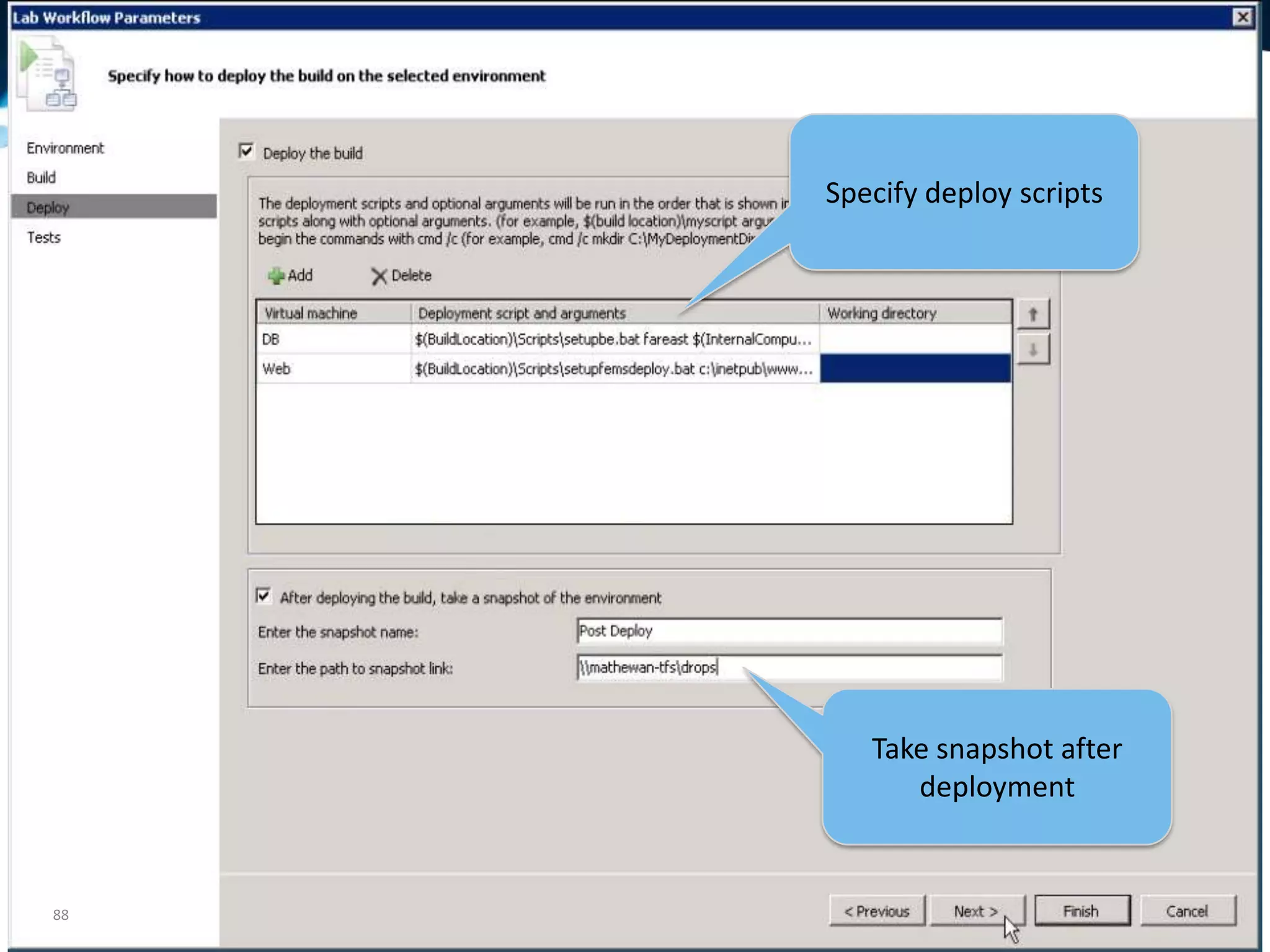Image resolution: width=1270 pixels, height=952 pixels.
Task: Open the Environment step
Action: [65, 148]
